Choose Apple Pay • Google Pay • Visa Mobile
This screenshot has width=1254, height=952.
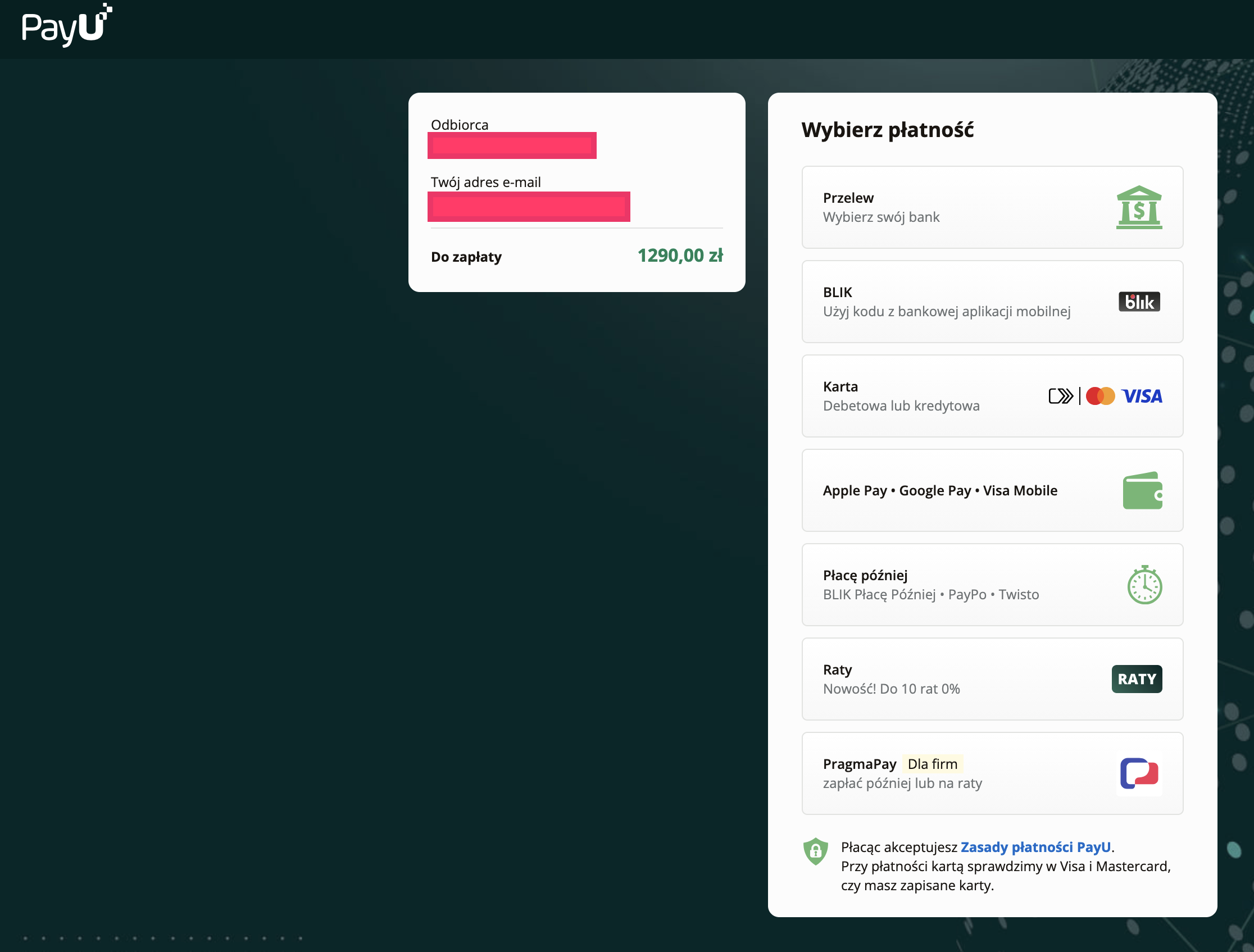coord(992,491)
